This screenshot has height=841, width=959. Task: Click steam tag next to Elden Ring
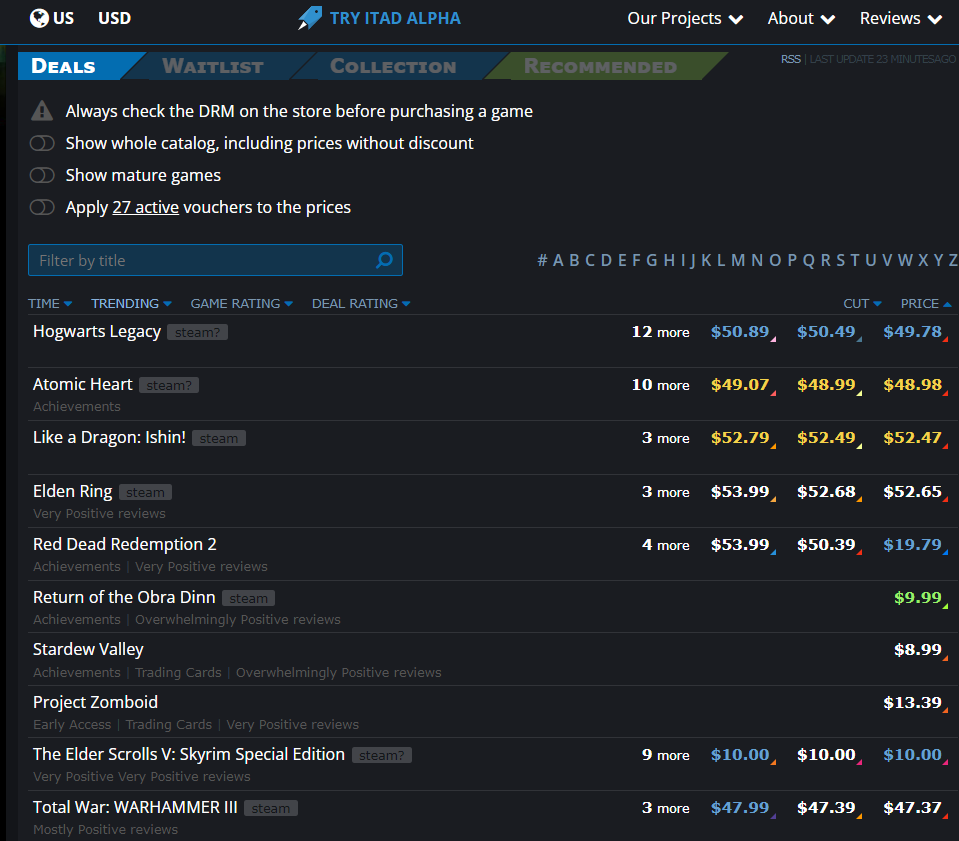145,492
